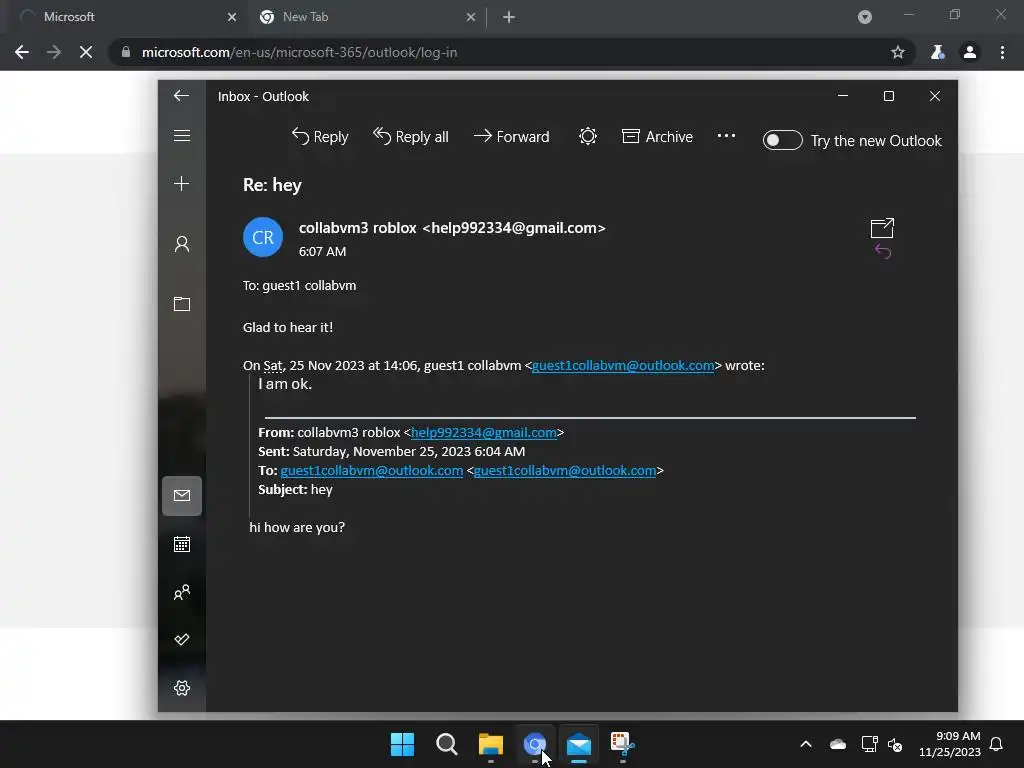1024x768 pixels.
Task: Click the Re: hey subject heading
Action: click(272, 185)
